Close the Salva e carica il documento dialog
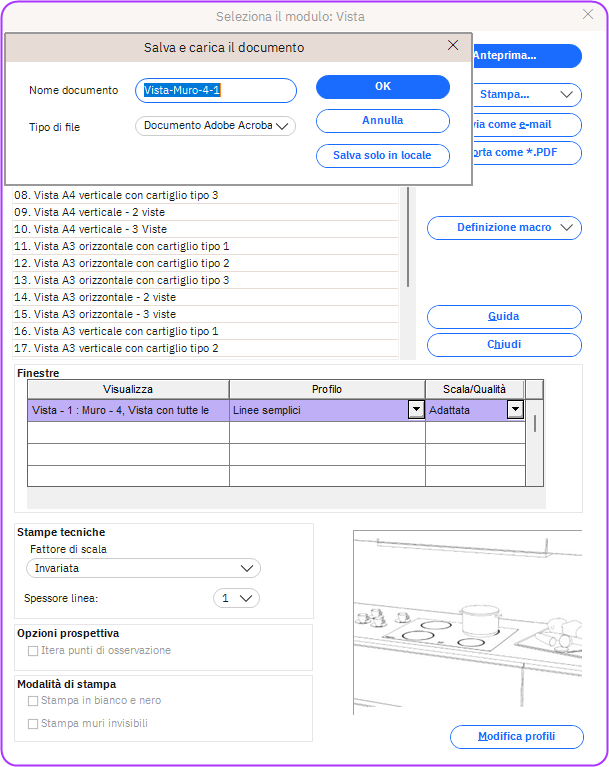 pos(453,46)
